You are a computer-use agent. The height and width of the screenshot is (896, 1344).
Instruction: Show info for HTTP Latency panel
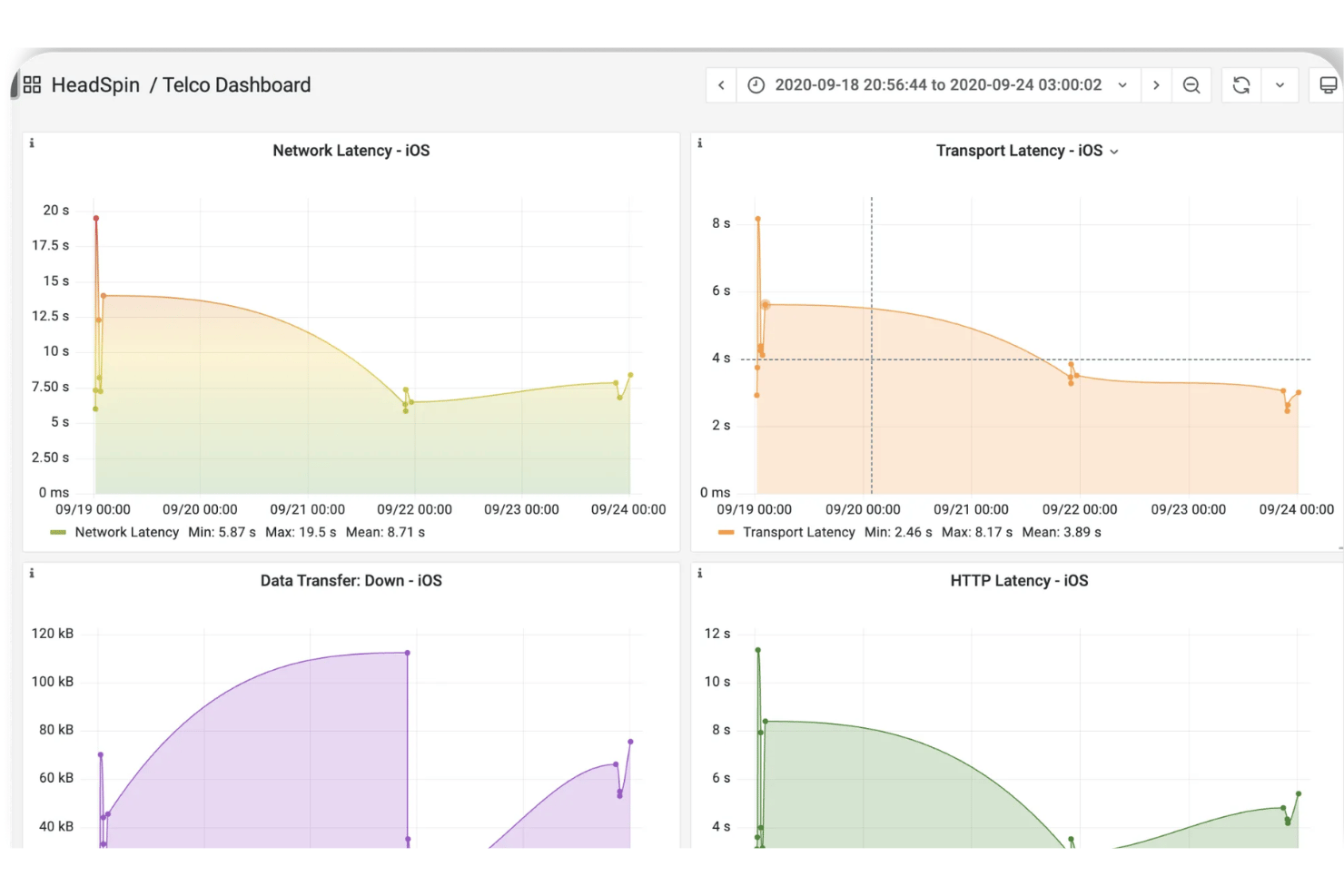pyautogui.click(x=699, y=573)
